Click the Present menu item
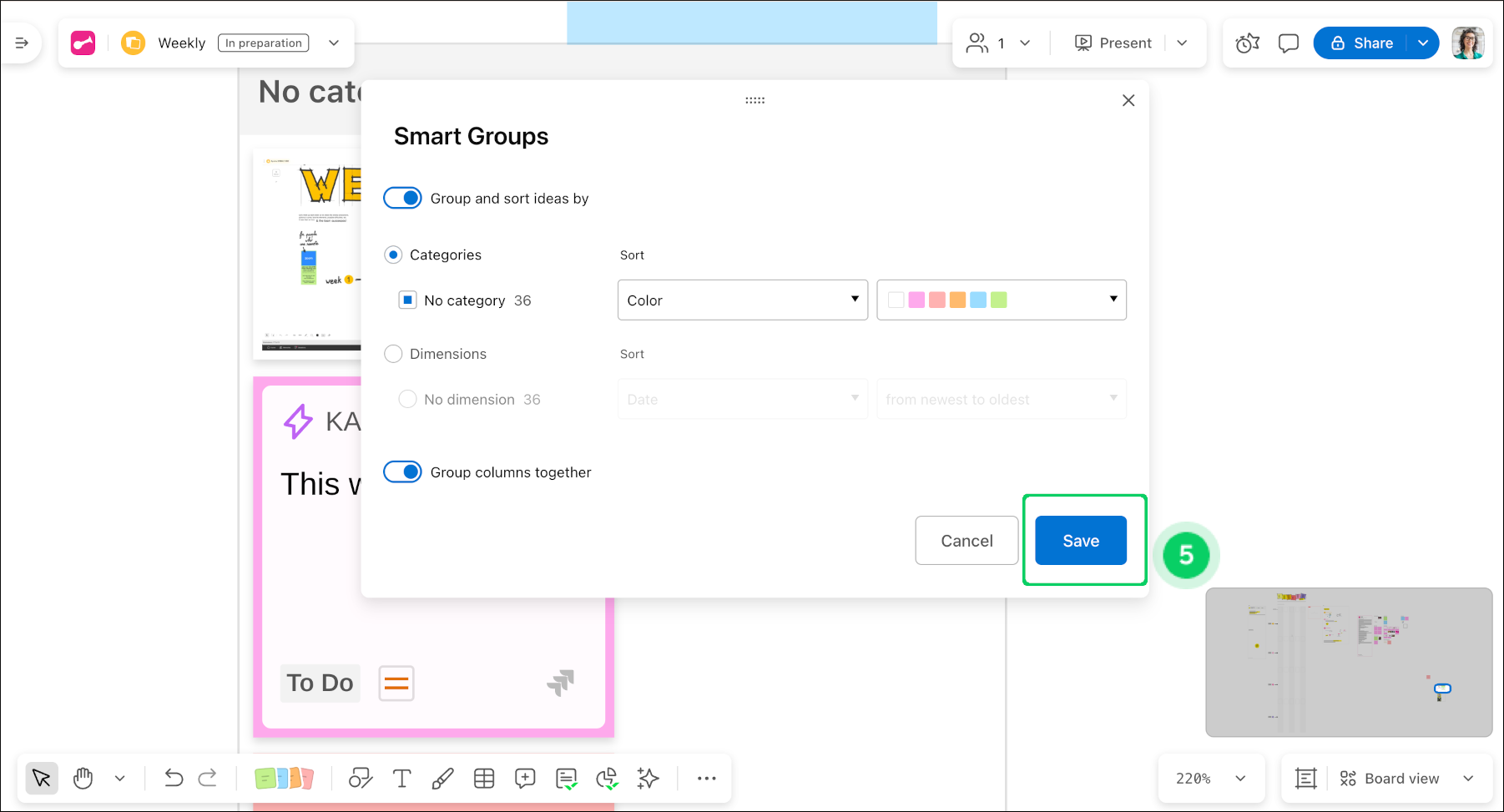This screenshot has width=1504, height=812. click(x=1113, y=43)
